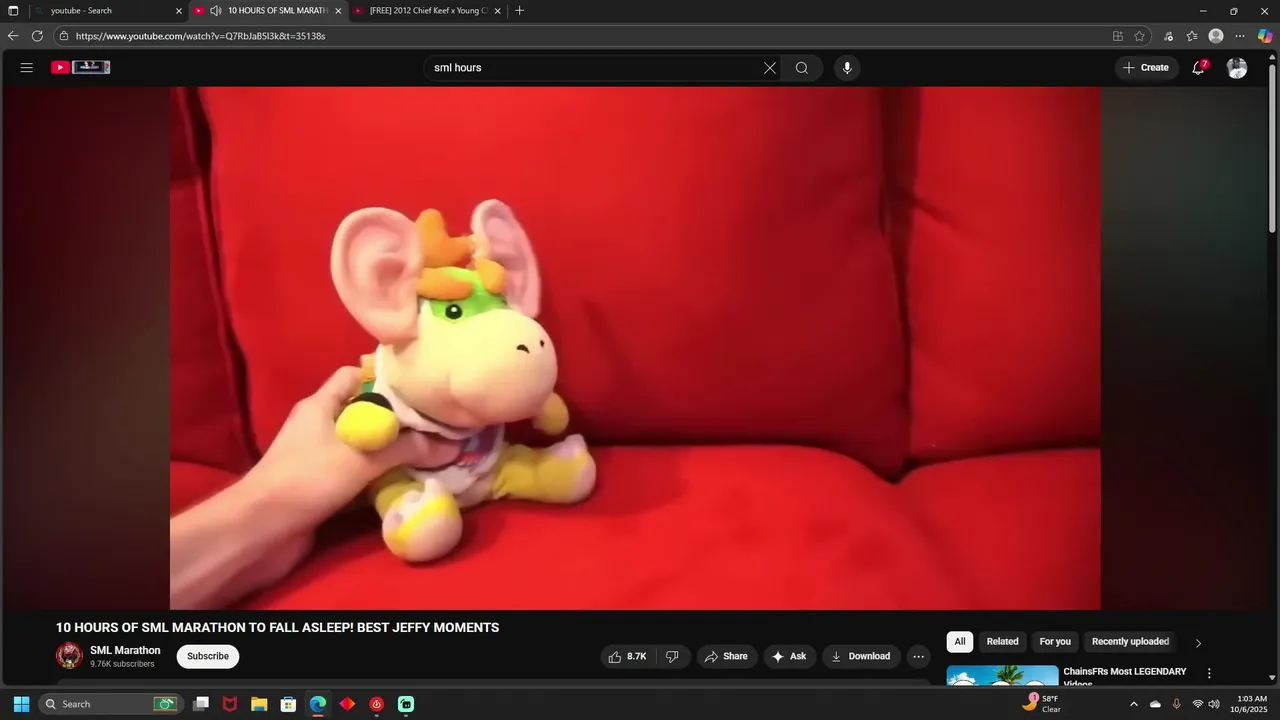Refresh the page
The height and width of the screenshot is (720, 1280).
(37, 36)
